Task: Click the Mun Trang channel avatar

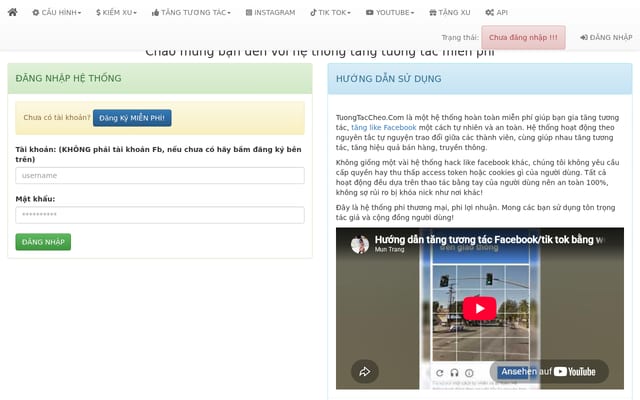Action: coord(360,244)
